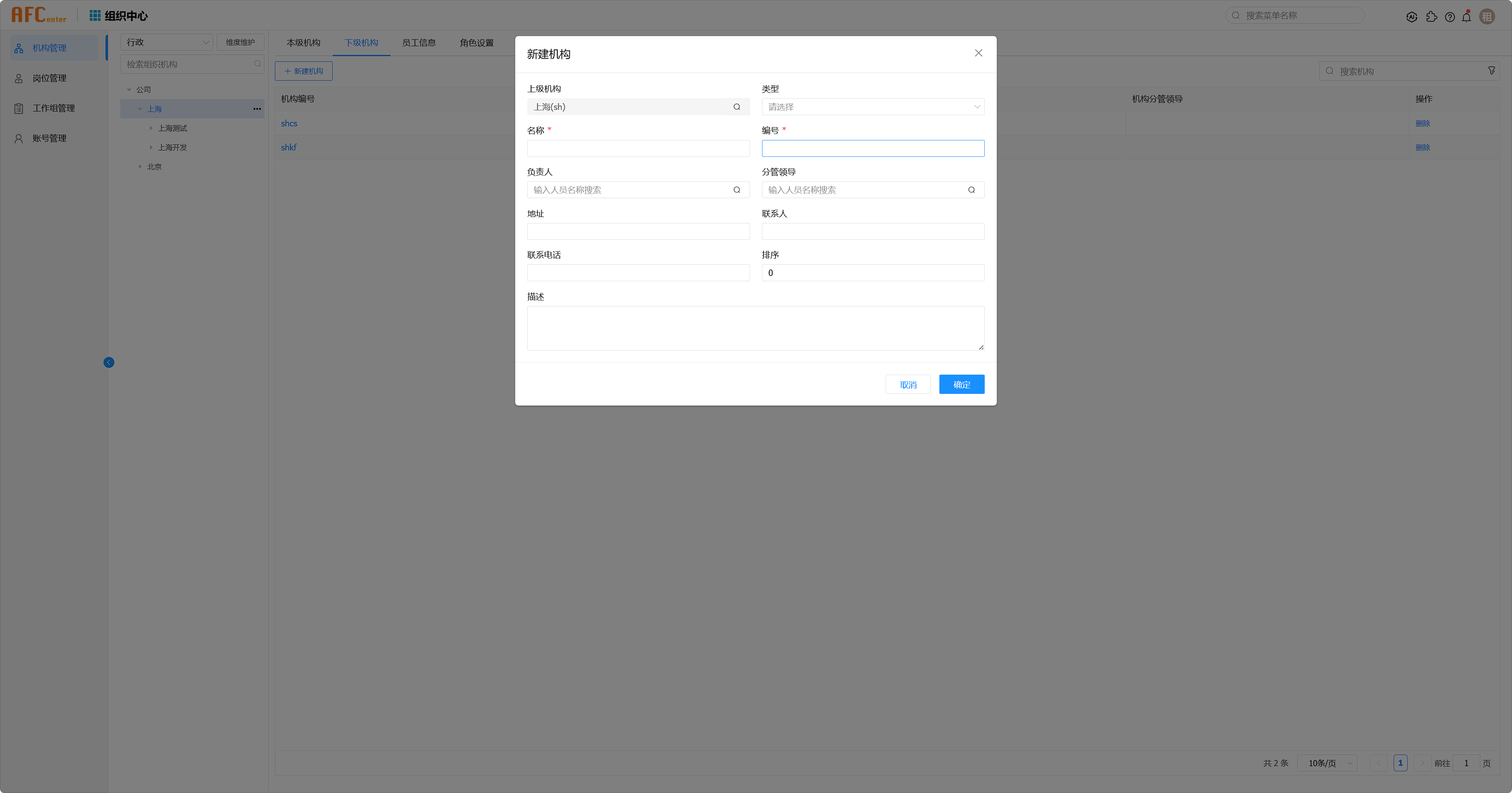Click the 描述 text area
This screenshot has height=793, width=1512.
click(756, 329)
